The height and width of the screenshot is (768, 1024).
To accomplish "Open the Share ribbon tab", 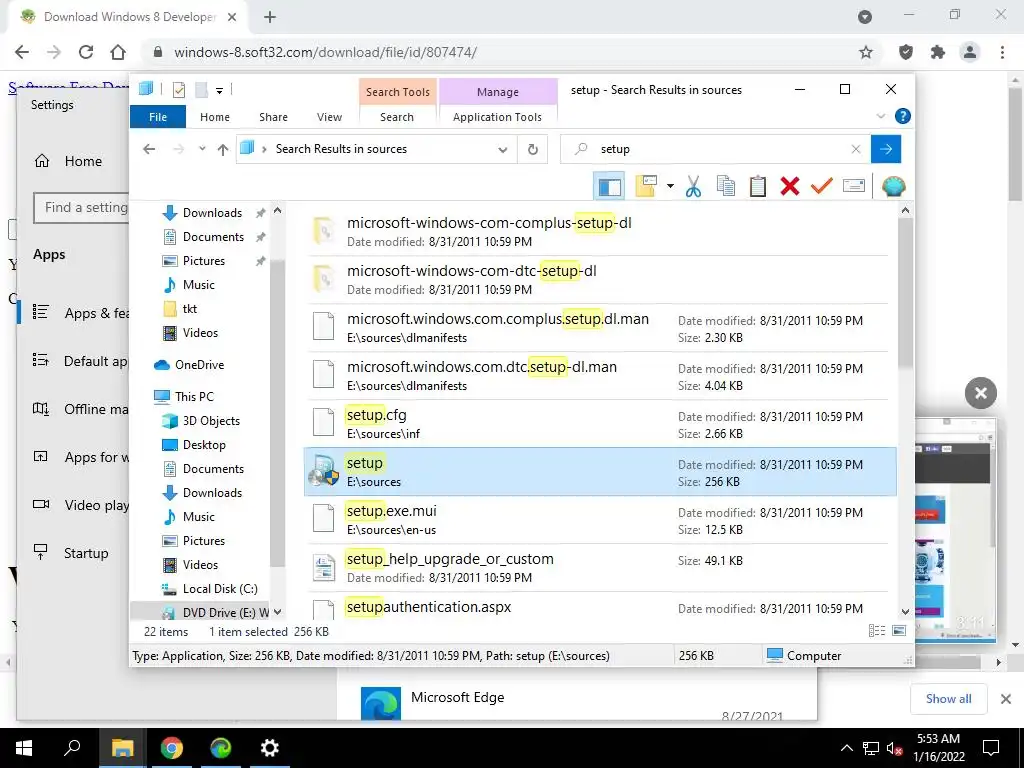I will pos(273,117).
